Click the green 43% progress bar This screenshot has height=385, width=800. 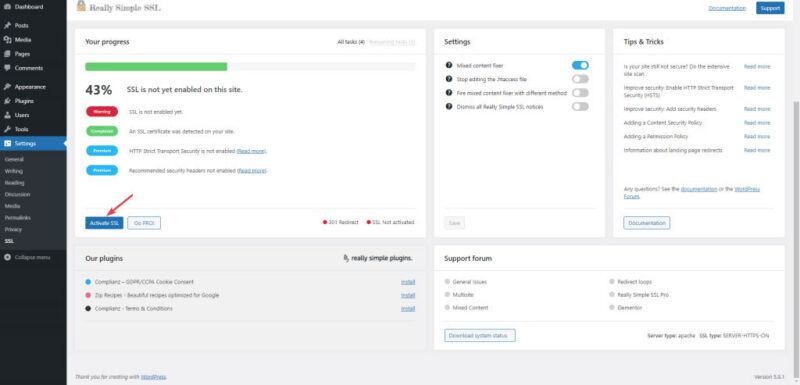pyautogui.click(x=156, y=67)
